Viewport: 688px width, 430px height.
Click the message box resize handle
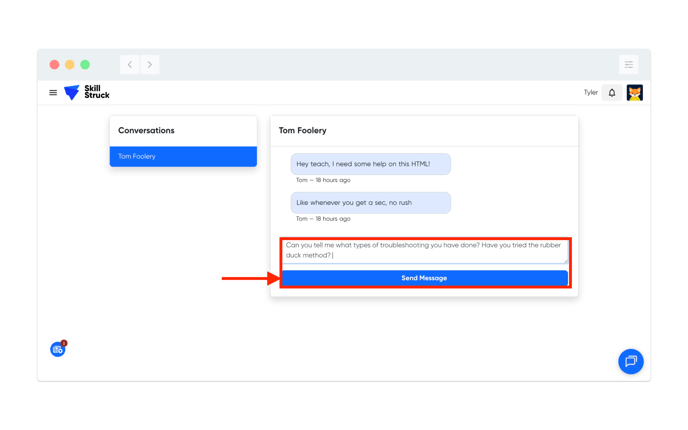click(565, 261)
